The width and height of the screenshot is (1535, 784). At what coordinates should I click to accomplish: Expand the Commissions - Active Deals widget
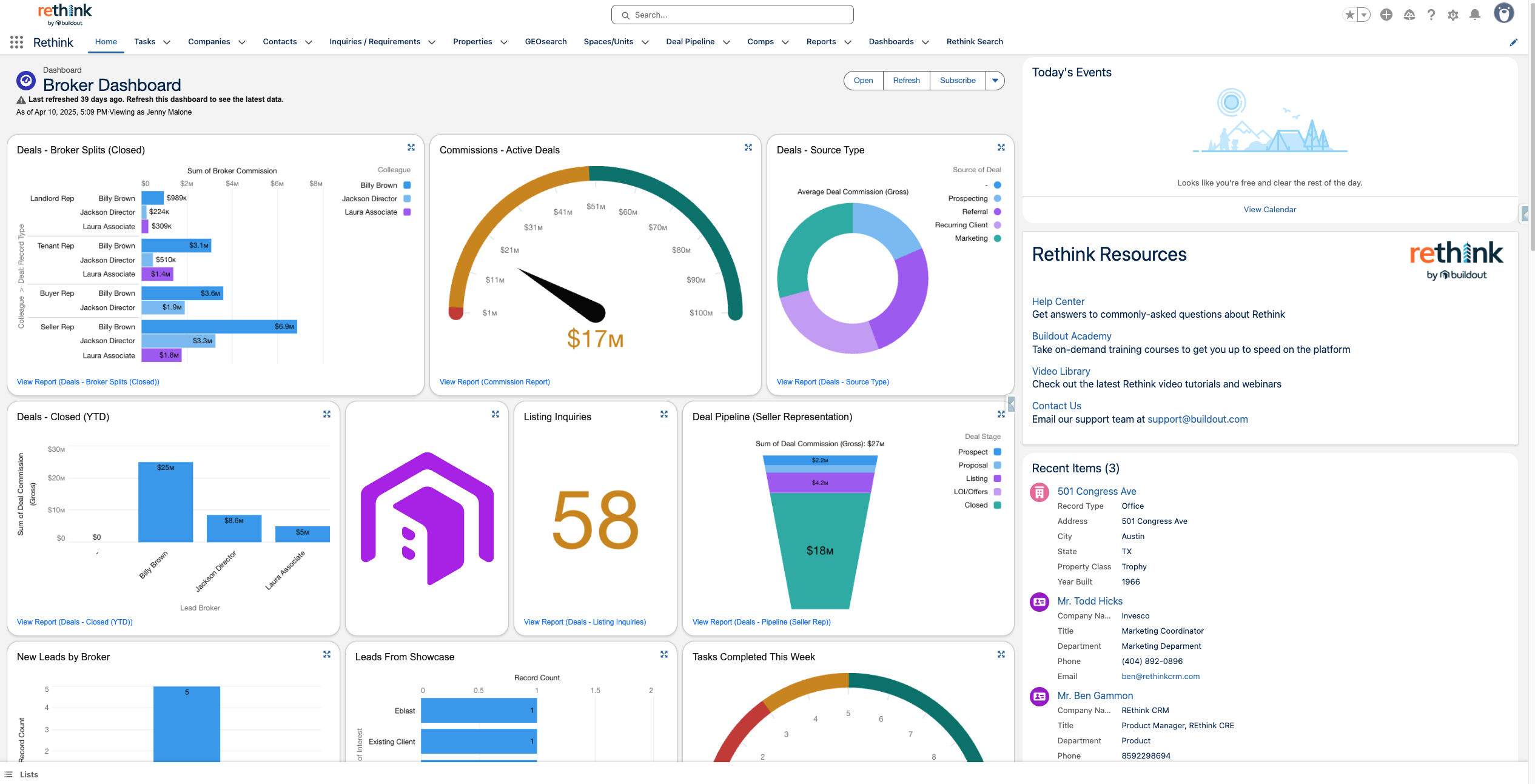748,147
